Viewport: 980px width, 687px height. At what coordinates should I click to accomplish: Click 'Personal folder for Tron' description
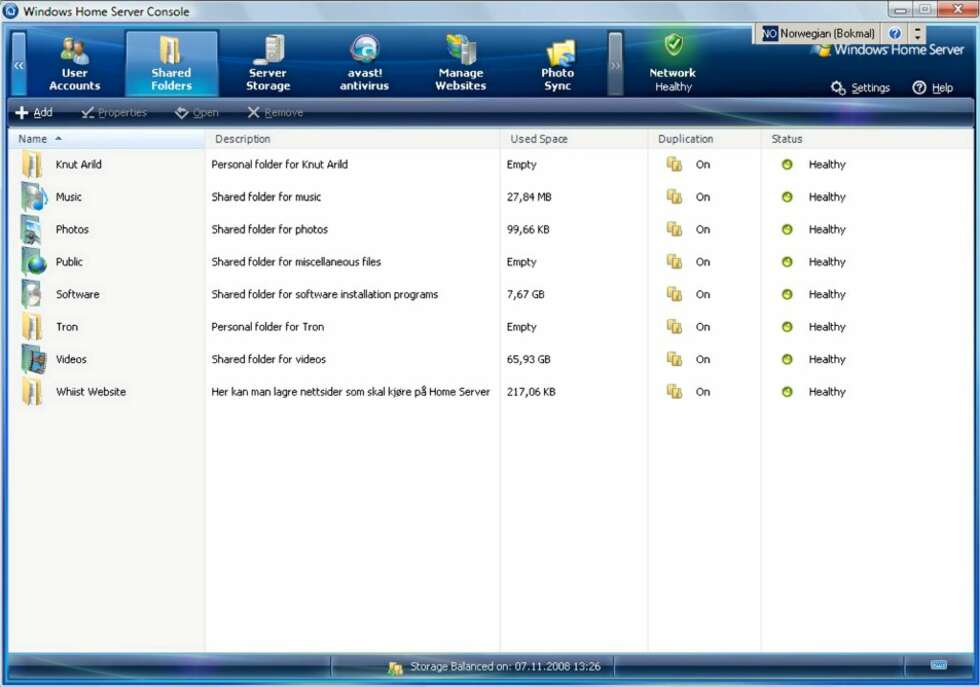click(268, 327)
